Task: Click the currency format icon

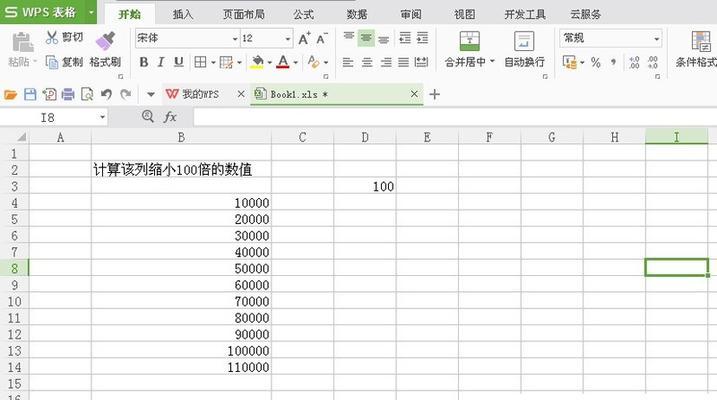Action: [569, 62]
